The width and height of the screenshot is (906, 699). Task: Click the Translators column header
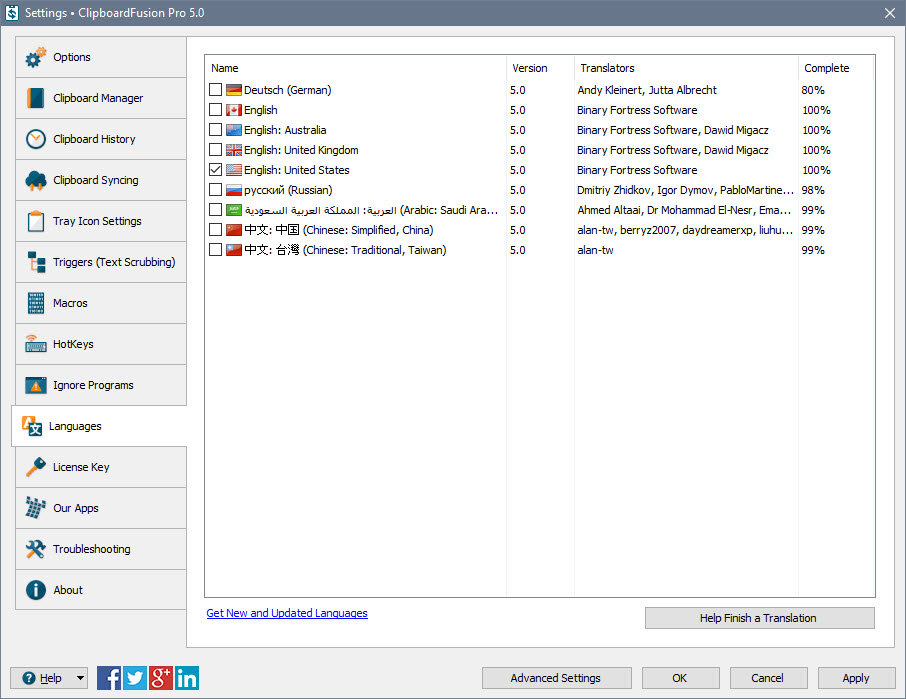click(x=686, y=68)
